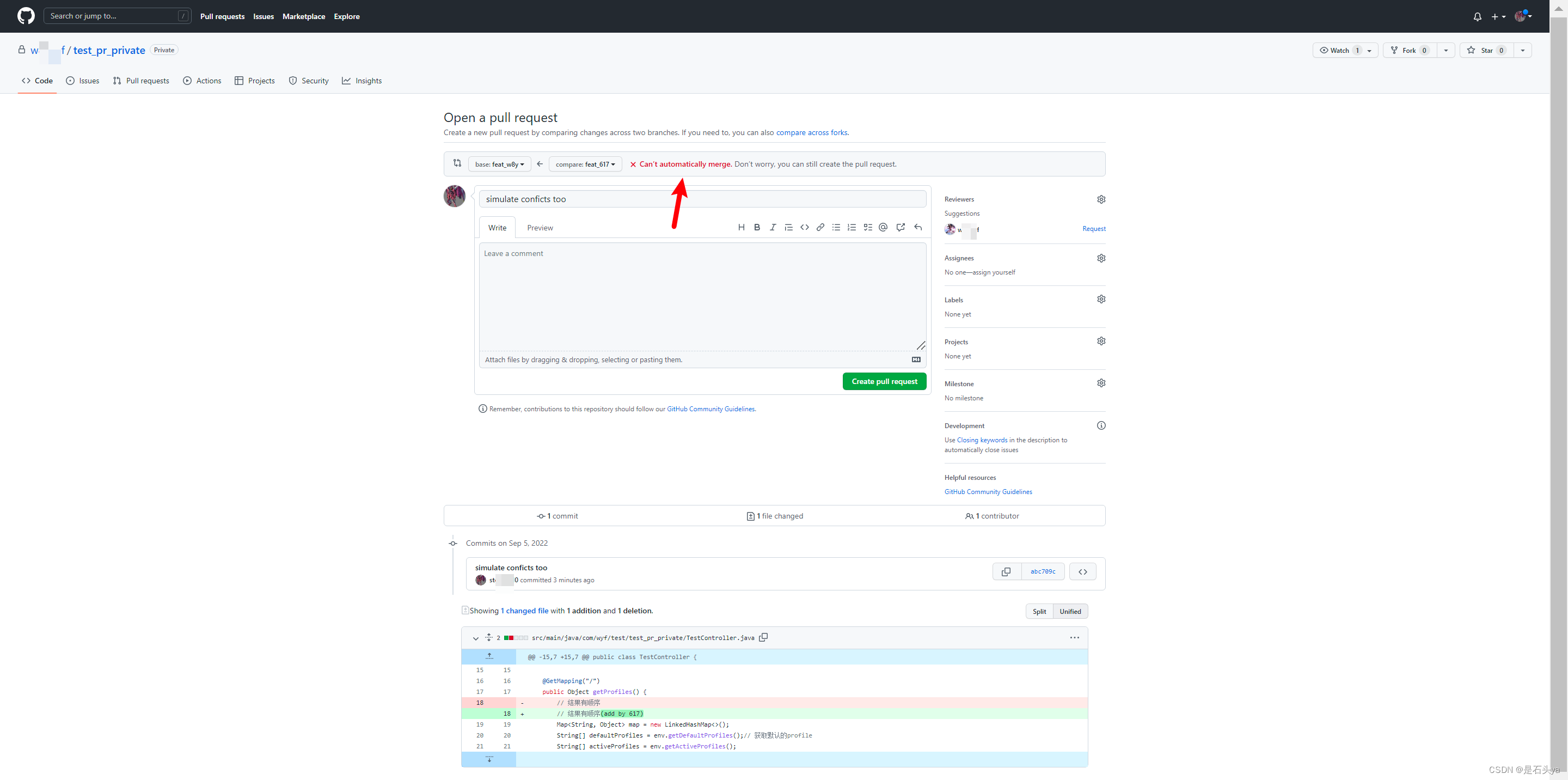Click the Create pull request button
Viewport: 1568px width, 780px height.
tap(884, 381)
